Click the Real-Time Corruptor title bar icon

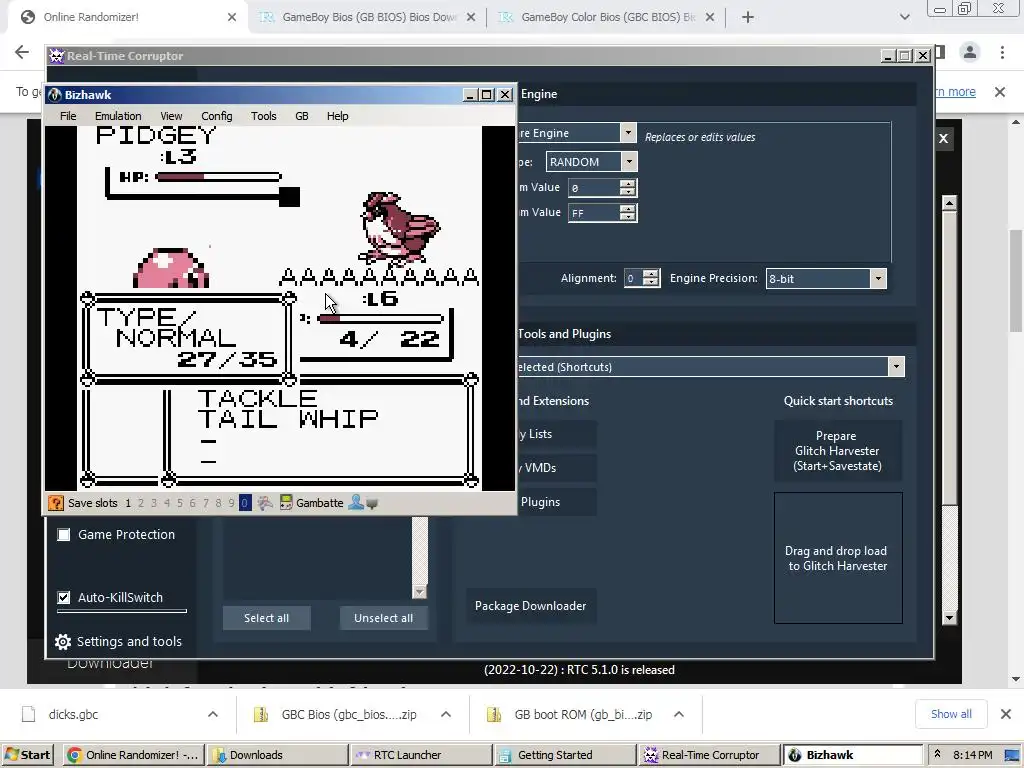coord(57,56)
